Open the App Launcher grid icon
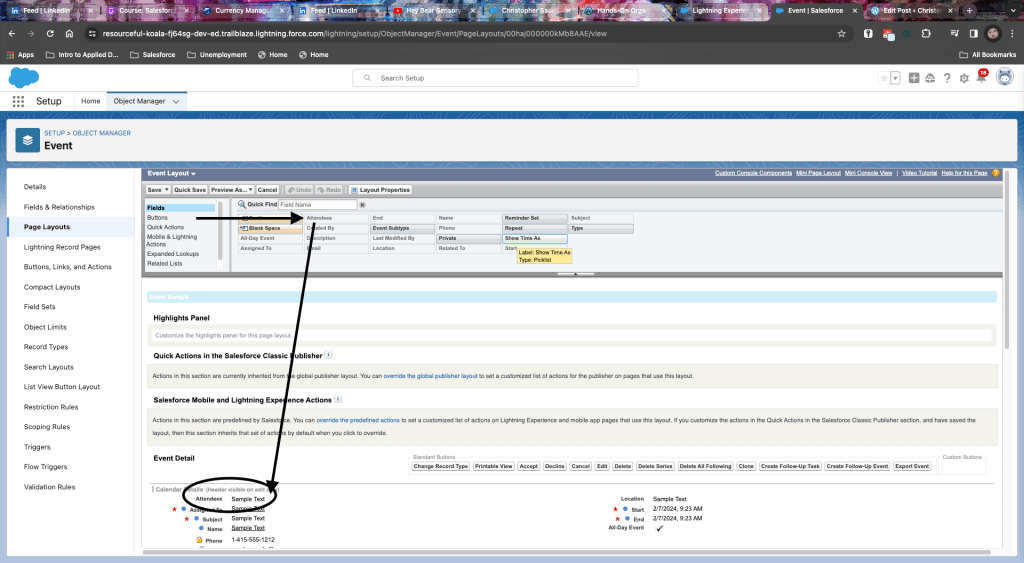Image resolution: width=1024 pixels, height=563 pixels. [18, 101]
